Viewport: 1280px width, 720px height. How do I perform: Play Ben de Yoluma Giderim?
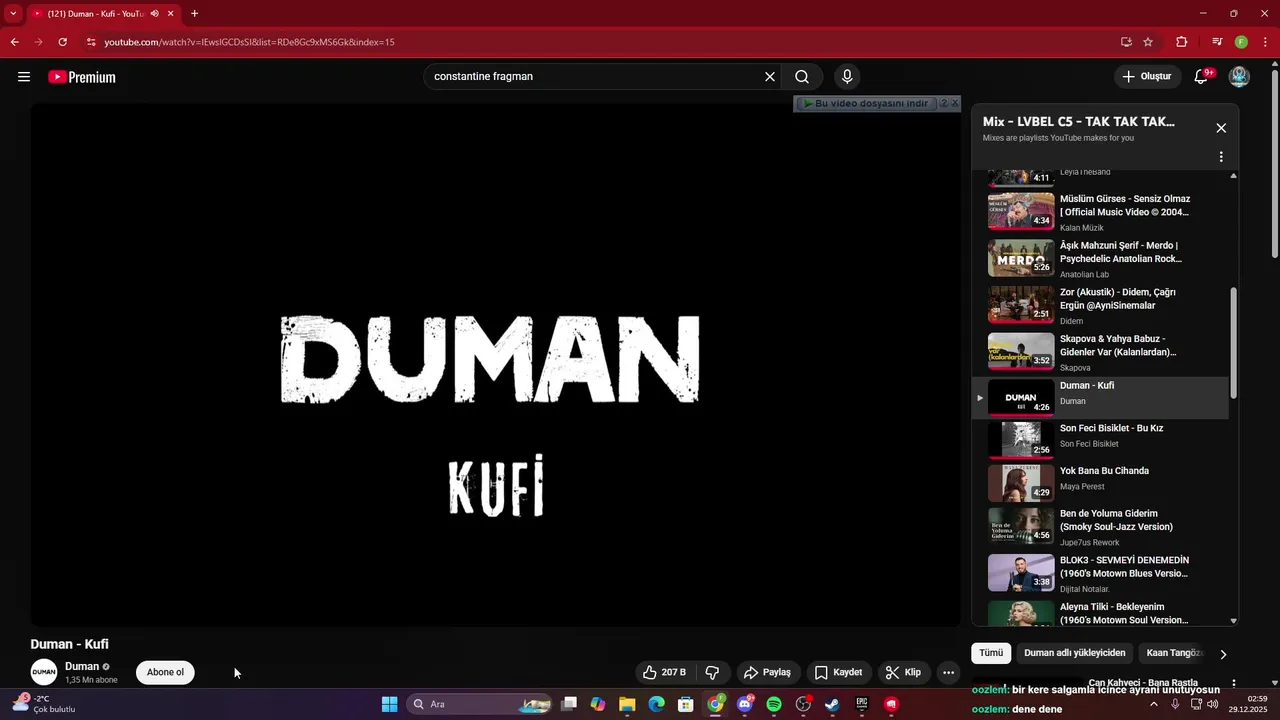[1100, 527]
